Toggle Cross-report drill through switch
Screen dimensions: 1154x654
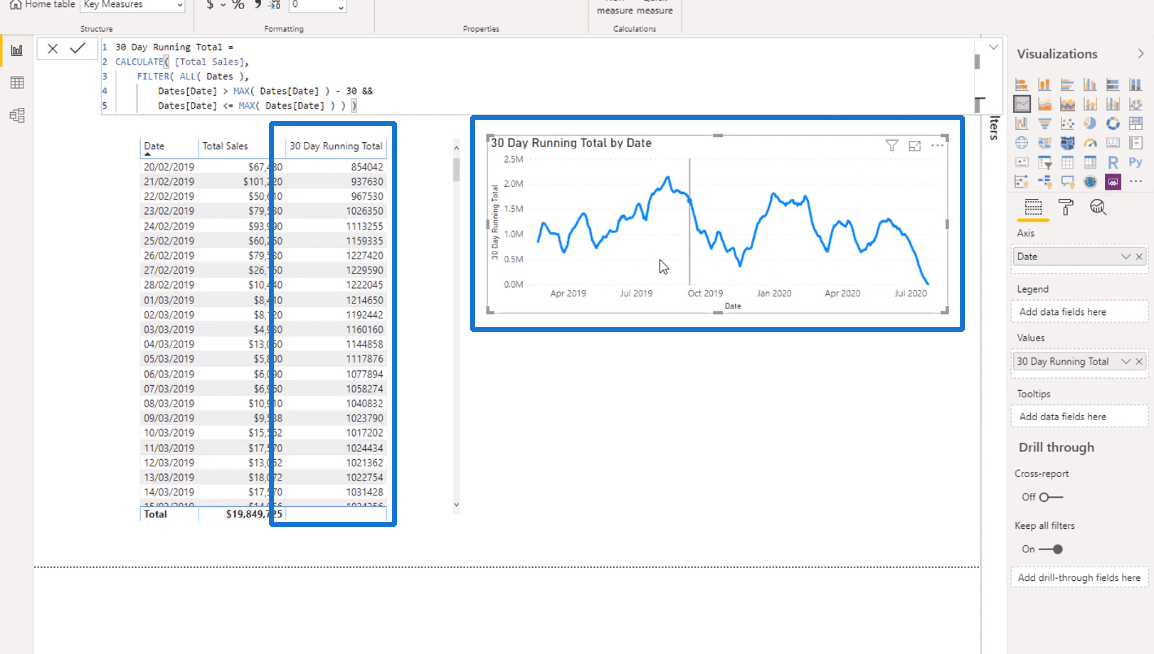point(1051,497)
